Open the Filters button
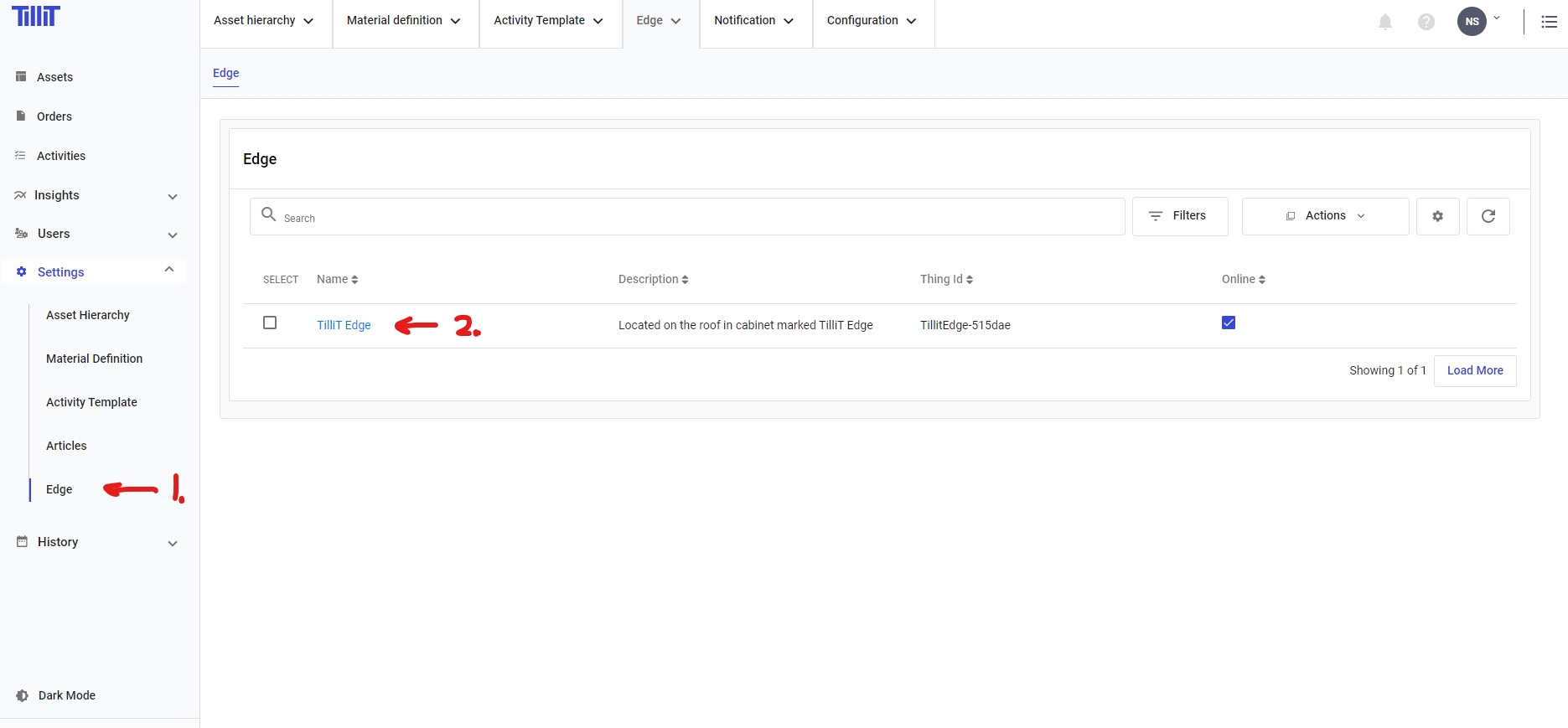This screenshot has width=1568, height=728. point(1179,216)
